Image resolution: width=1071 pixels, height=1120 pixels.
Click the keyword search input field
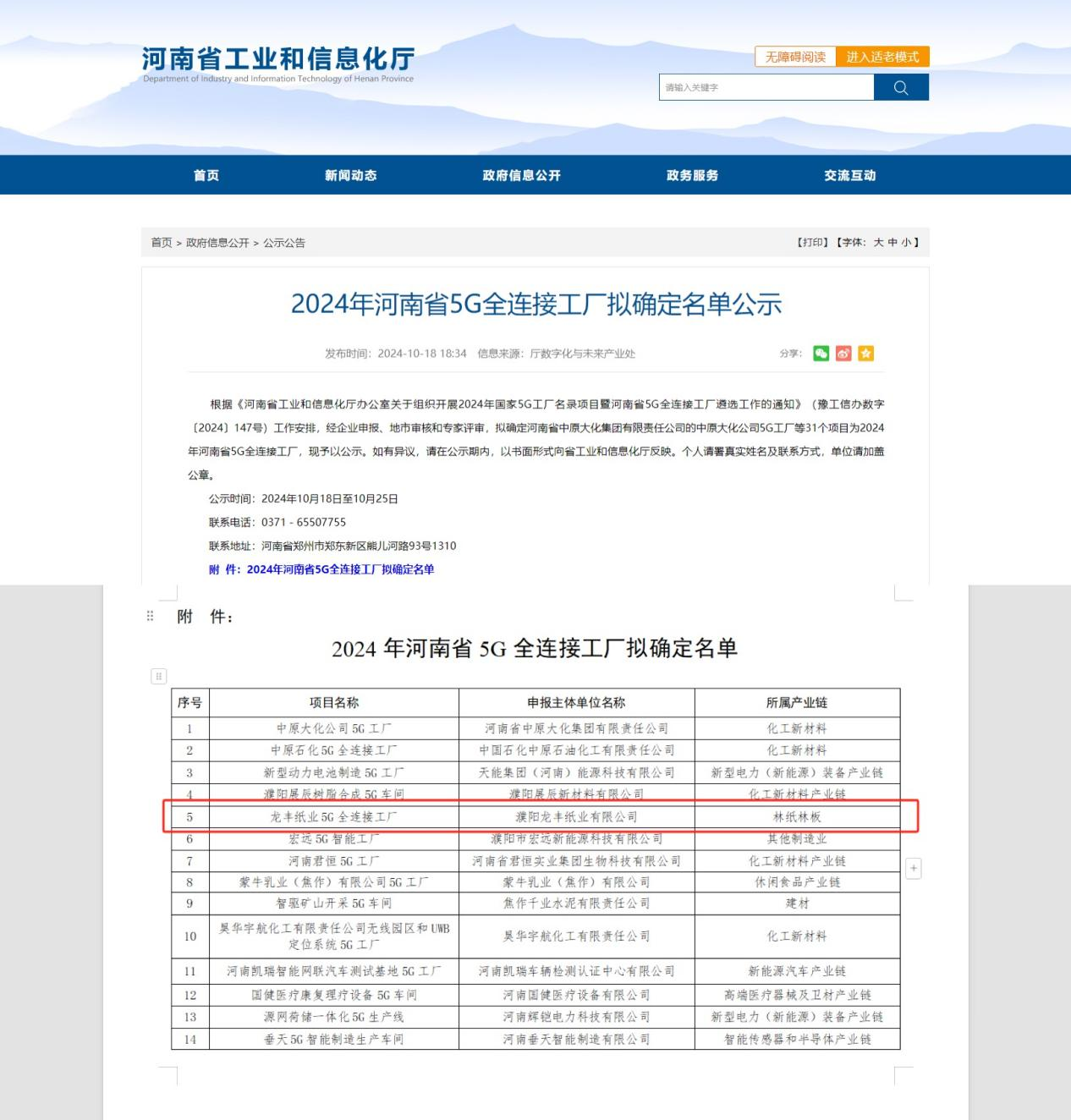click(766, 87)
